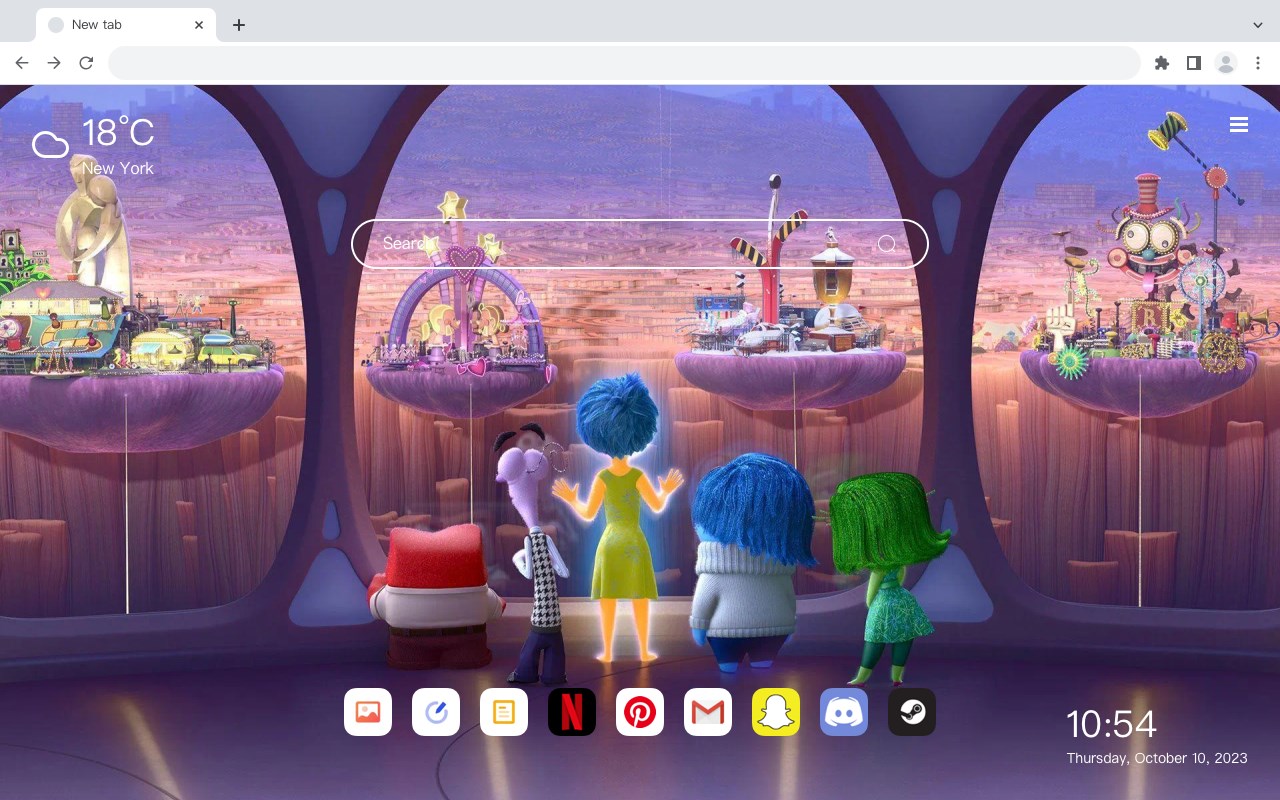This screenshot has height=800, width=1280.
Task: Go back to the previous page
Action: tap(22, 63)
